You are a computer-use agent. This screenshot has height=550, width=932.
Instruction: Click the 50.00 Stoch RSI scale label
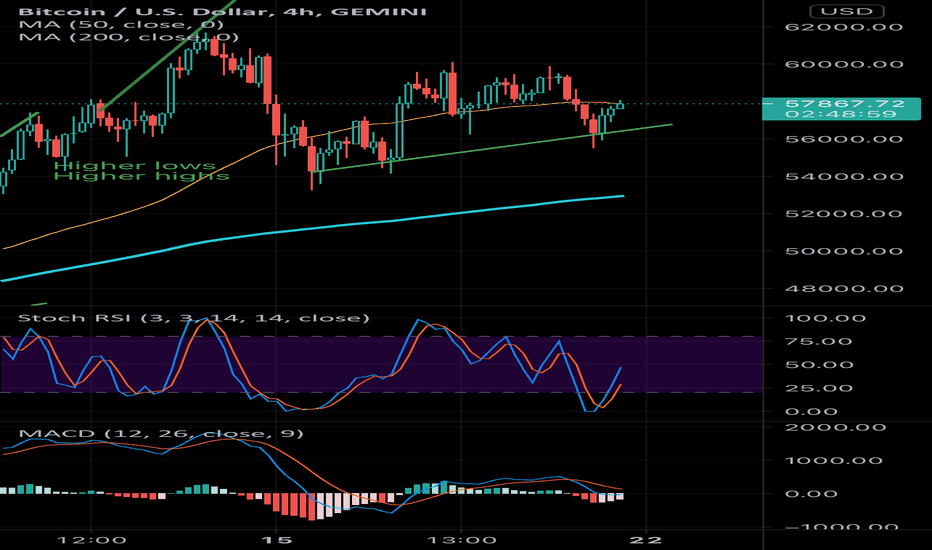819,365
